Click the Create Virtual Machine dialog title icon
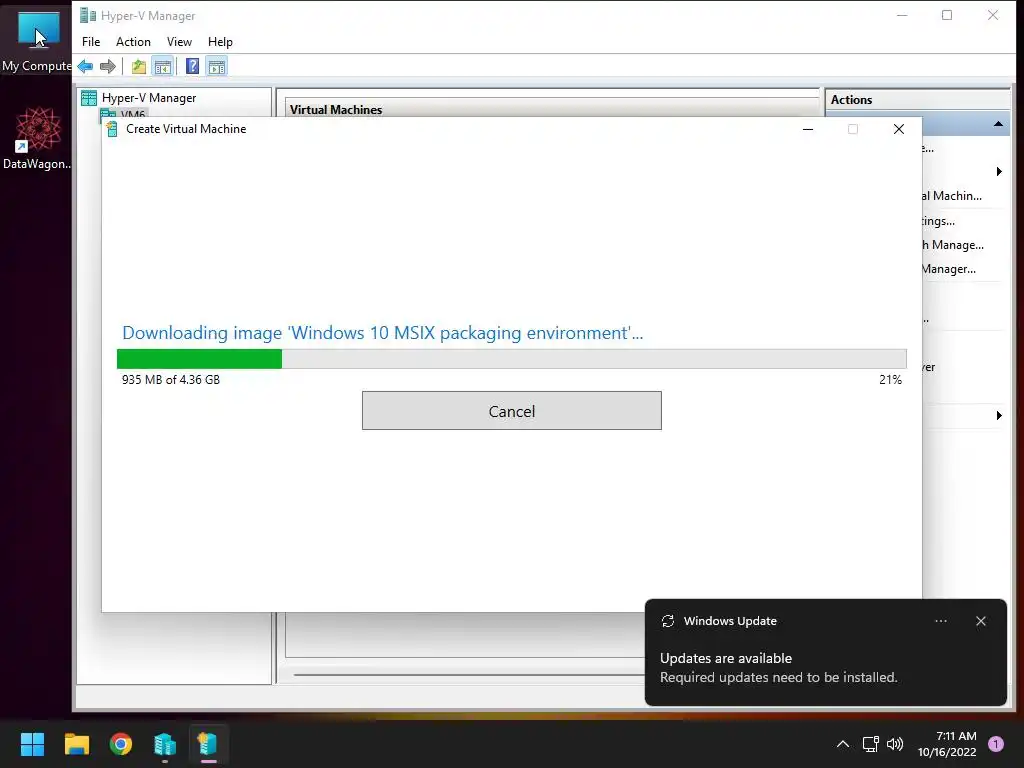Viewport: 1024px width, 768px height. [x=112, y=129]
